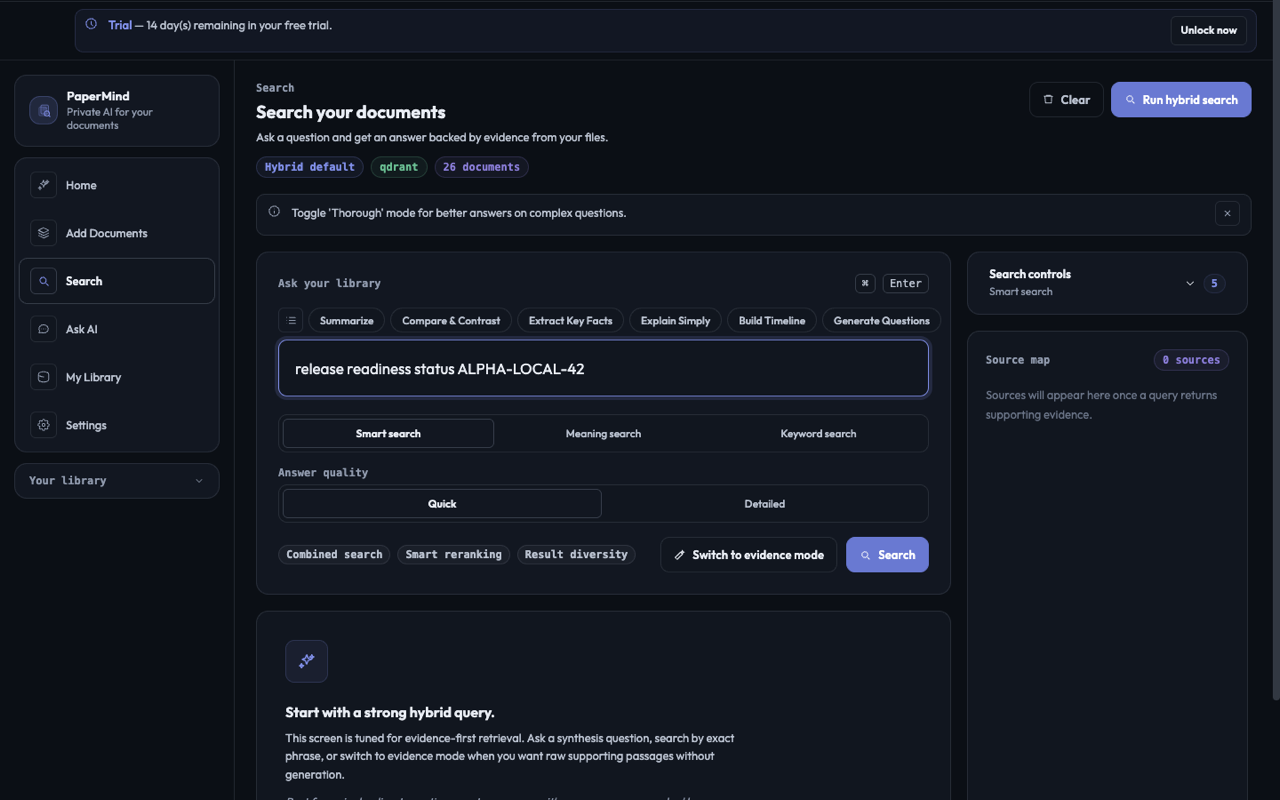Click the 26 documents tag

pos(481,167)
